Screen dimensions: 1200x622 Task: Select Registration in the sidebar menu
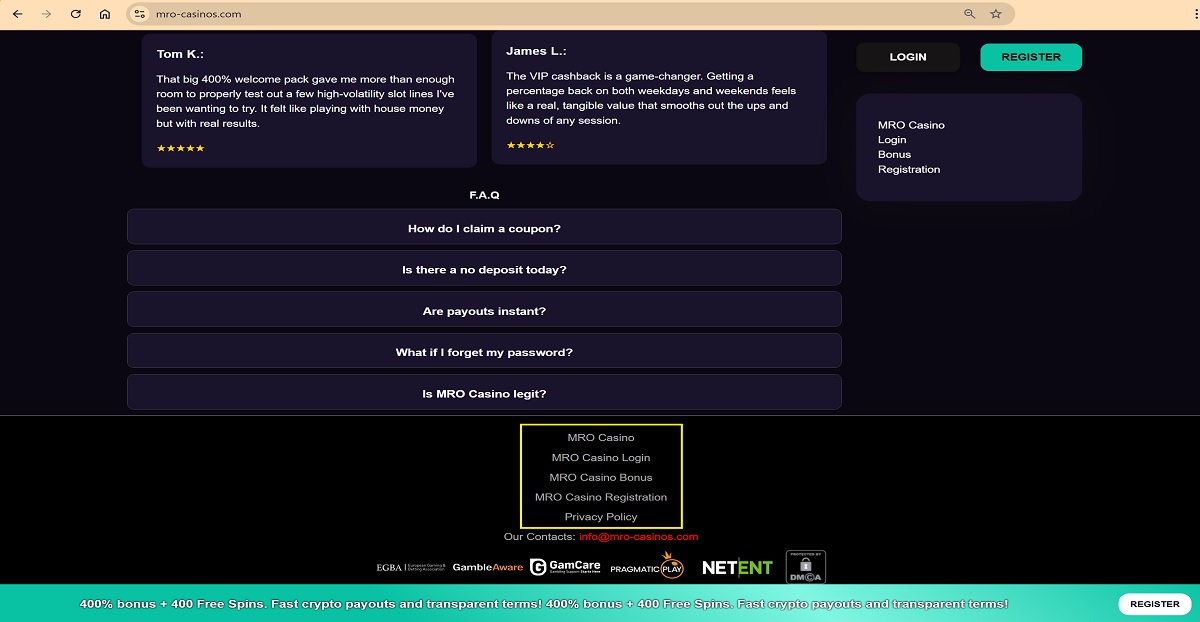pos(909,170)
